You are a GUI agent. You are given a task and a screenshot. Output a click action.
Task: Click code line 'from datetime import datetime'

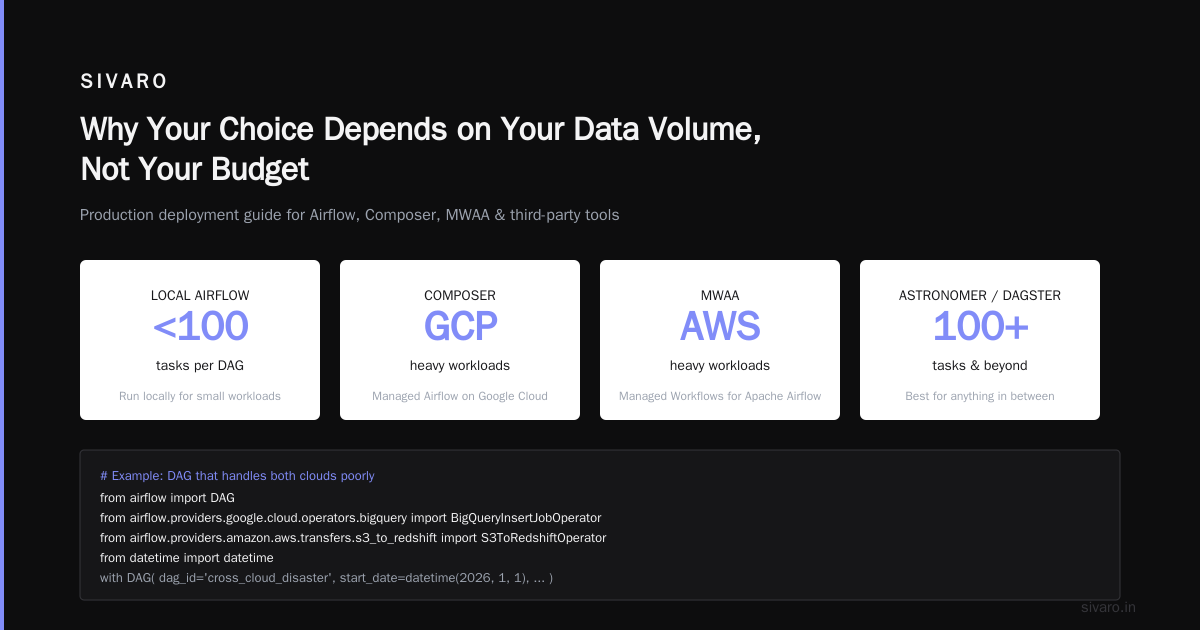click(x=186, y=558)
